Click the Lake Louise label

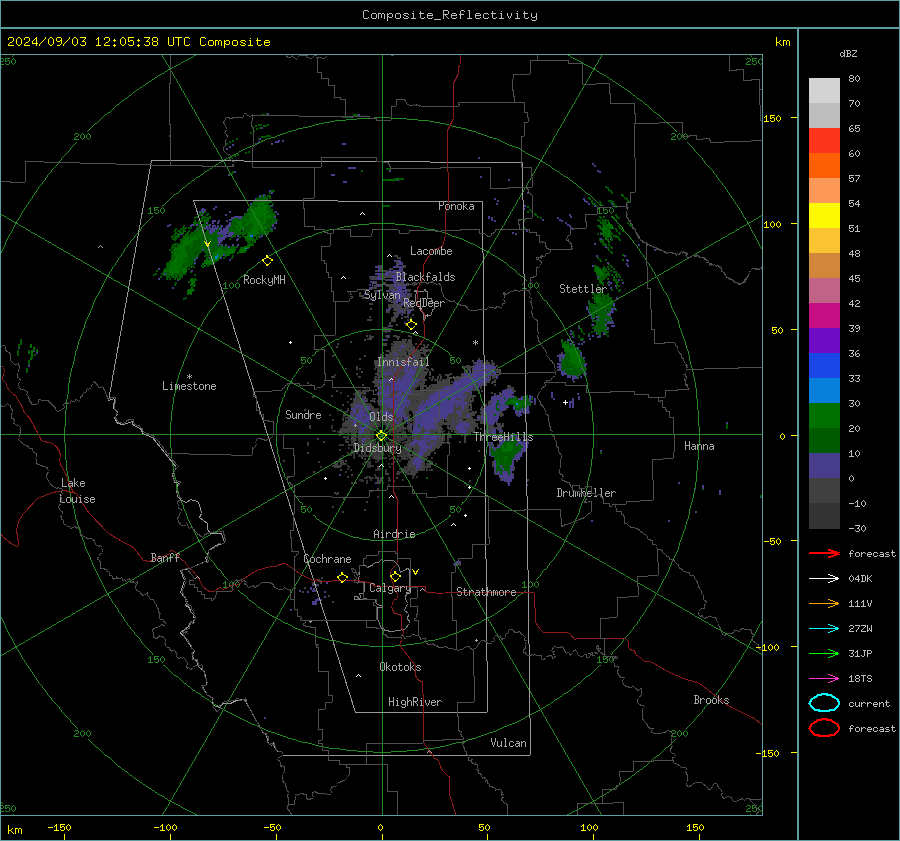pos(77,491)
